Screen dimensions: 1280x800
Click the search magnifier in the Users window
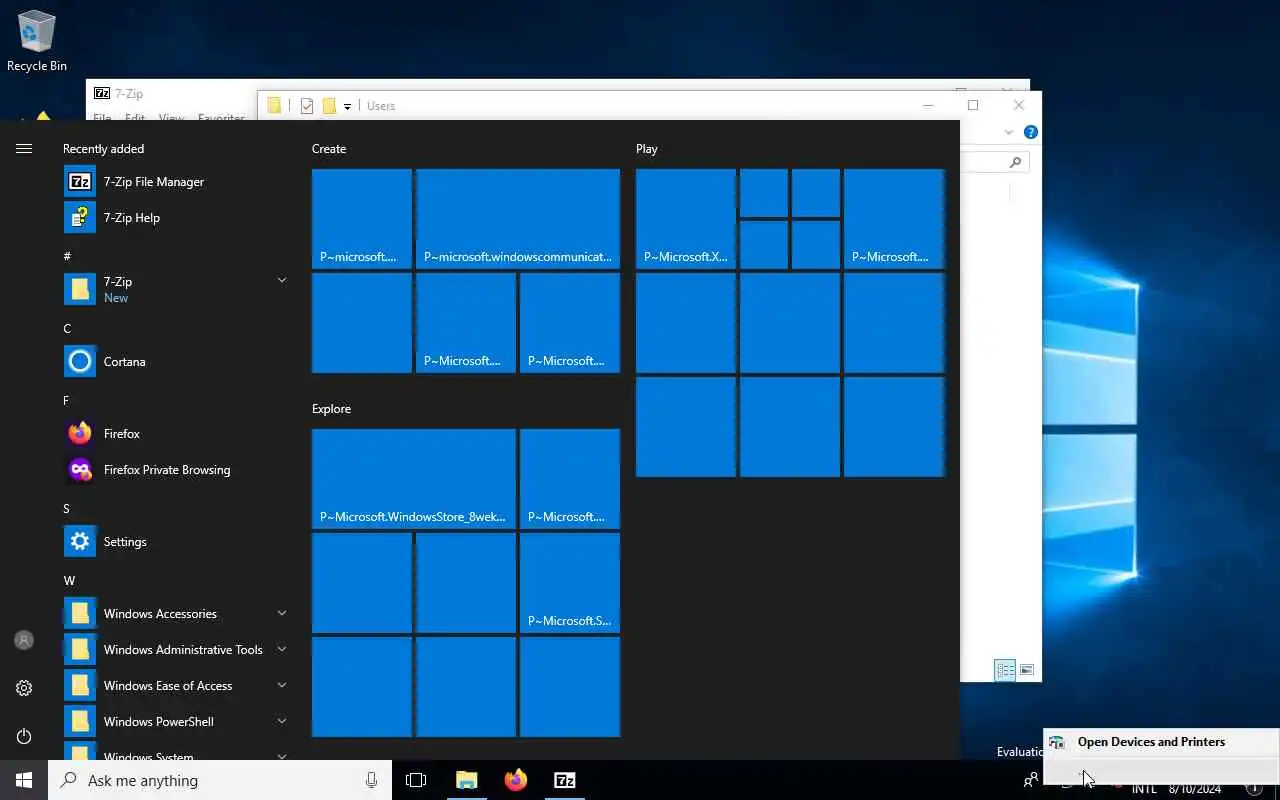1016,162
